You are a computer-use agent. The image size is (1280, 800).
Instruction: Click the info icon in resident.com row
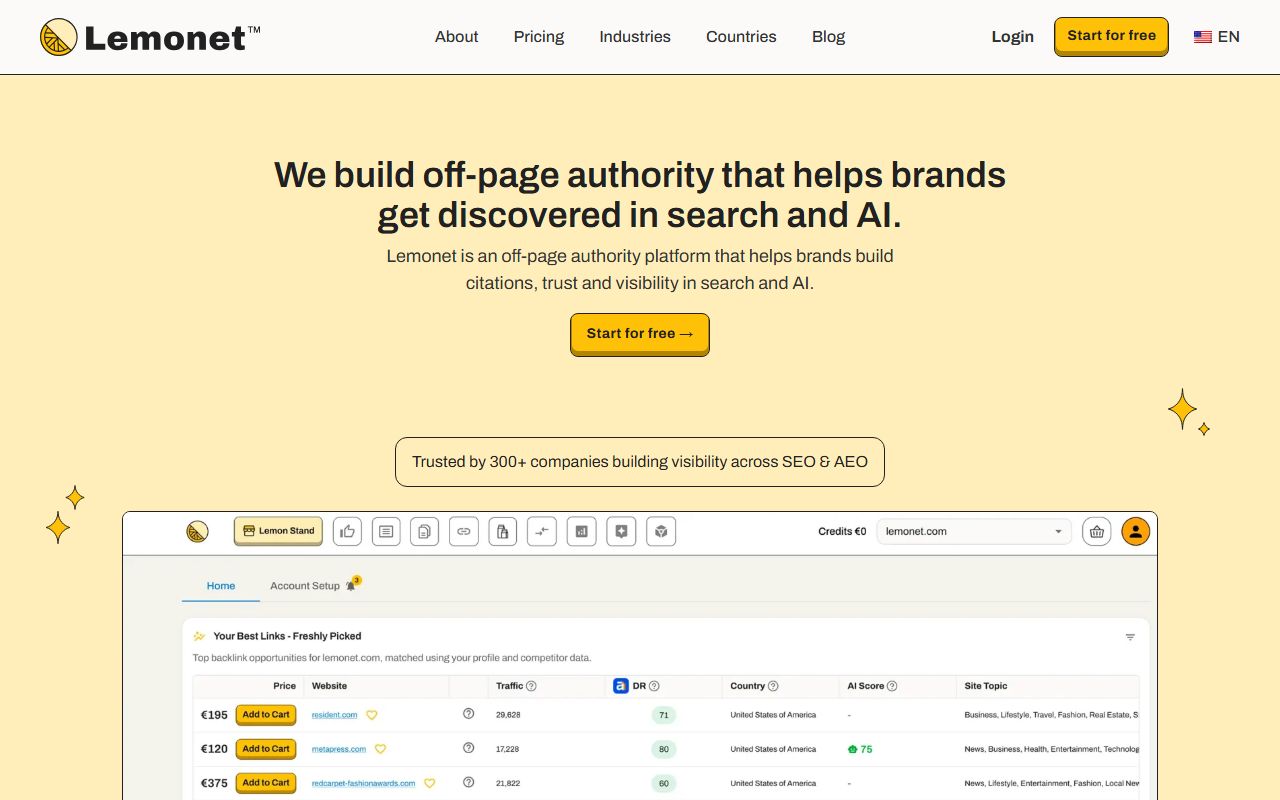tap(468, 714)
